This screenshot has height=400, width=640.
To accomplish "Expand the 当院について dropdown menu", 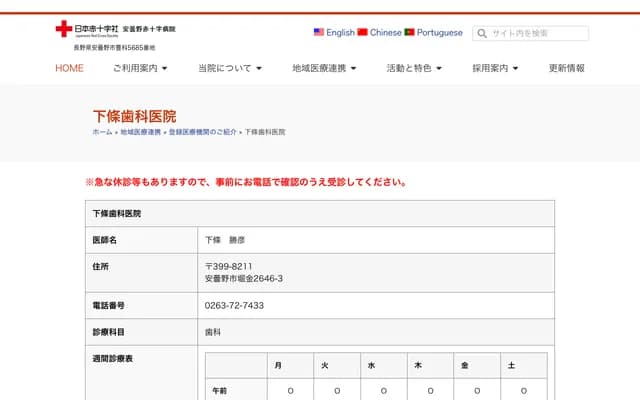I will click(229, 68).
